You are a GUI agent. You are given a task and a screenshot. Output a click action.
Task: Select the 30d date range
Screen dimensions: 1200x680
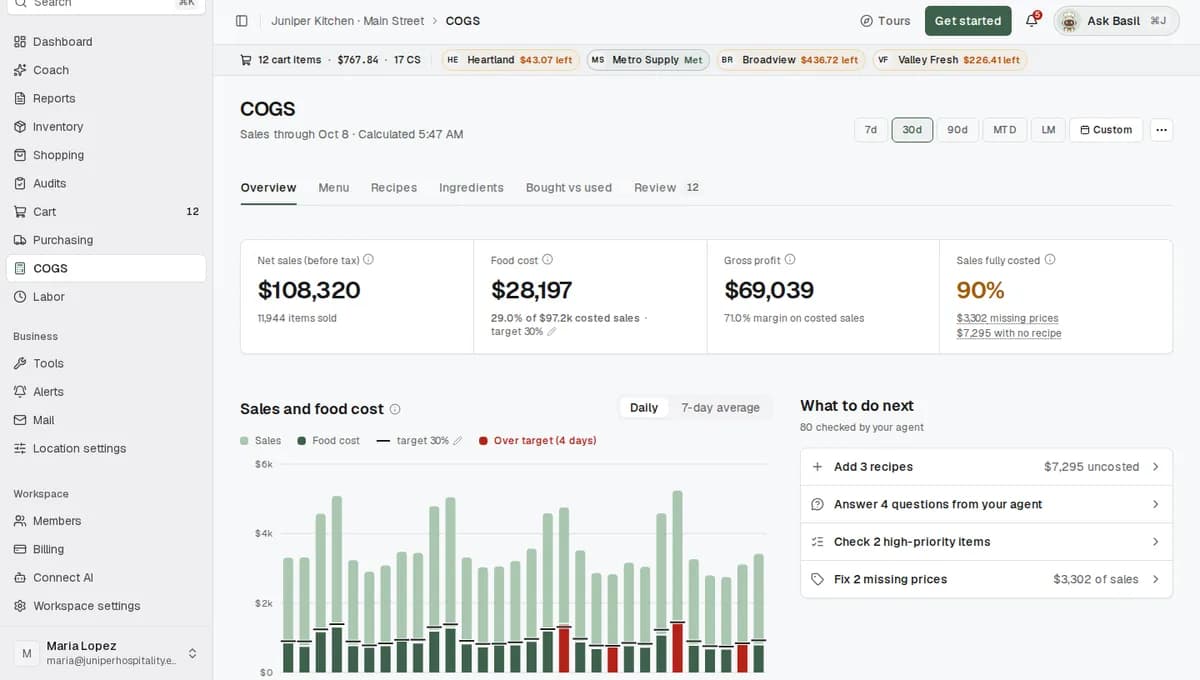click(x=912, y=130)
